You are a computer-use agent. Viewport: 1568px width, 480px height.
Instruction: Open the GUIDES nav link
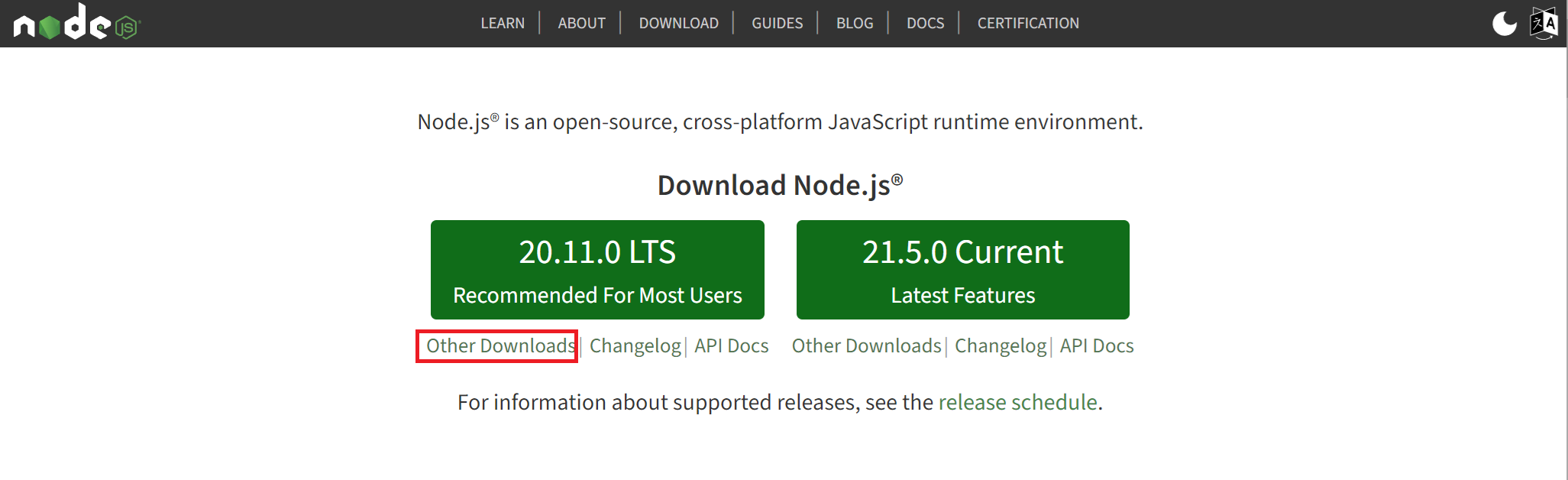point(777,23)
